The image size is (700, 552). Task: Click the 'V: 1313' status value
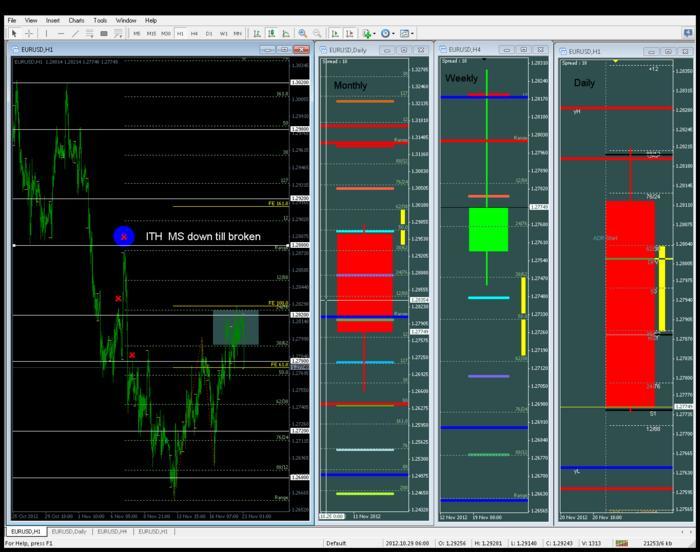tap(591, 543)
